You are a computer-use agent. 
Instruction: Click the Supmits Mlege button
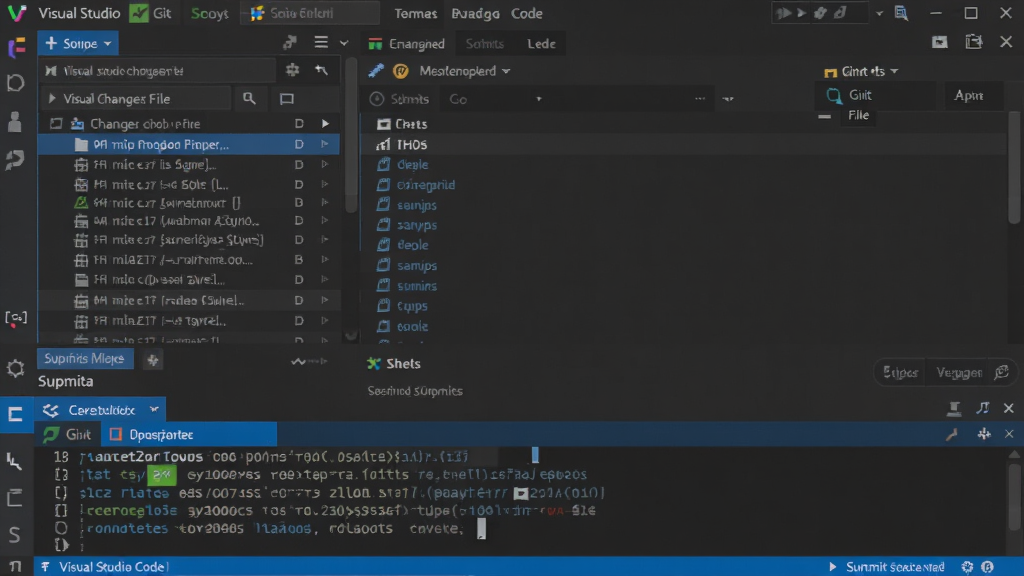pos(85,359)
